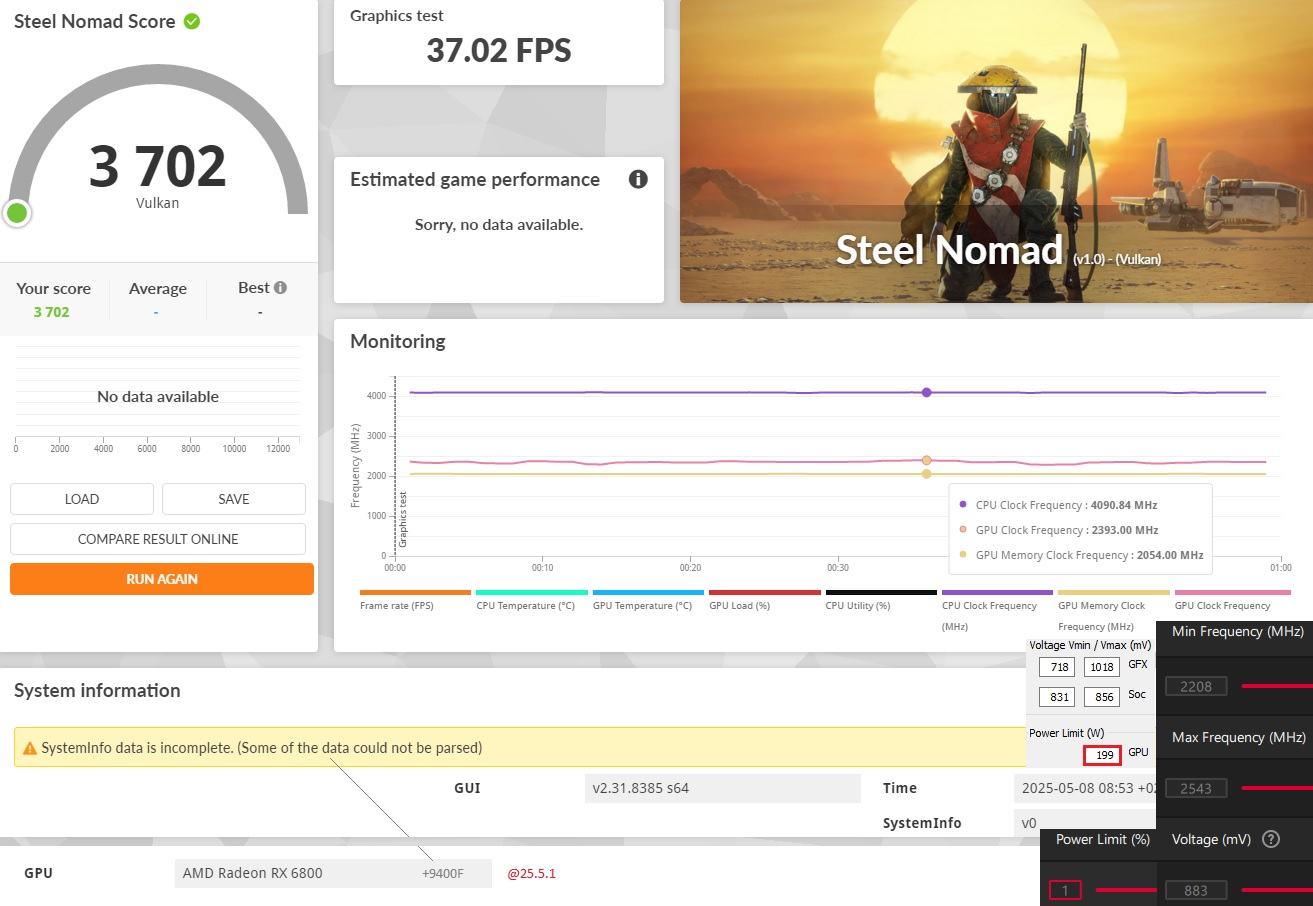Toggle GPU Load (%) legend series

764,600
